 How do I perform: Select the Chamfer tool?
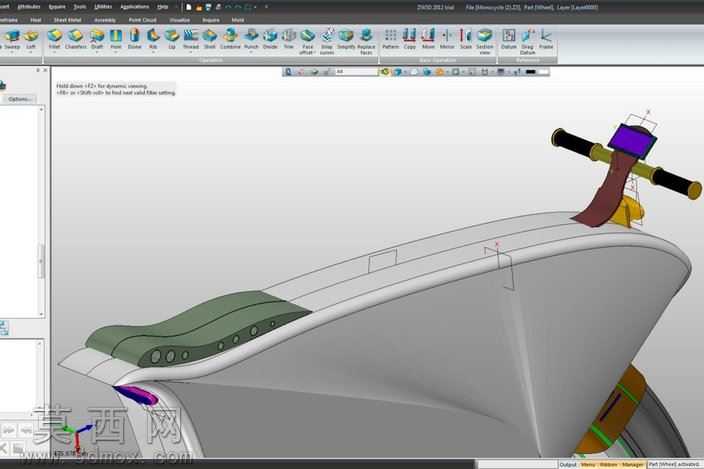75,39
